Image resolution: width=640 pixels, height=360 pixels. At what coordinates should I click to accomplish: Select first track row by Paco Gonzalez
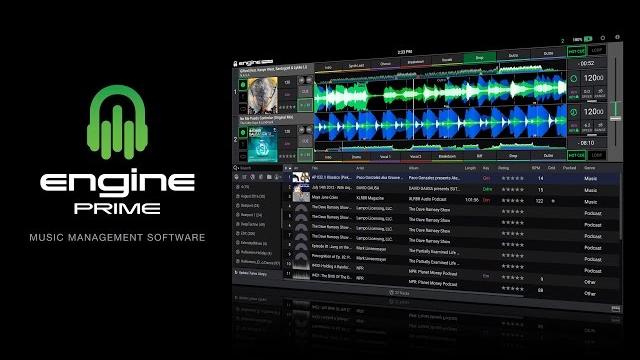tap(452, 178)
